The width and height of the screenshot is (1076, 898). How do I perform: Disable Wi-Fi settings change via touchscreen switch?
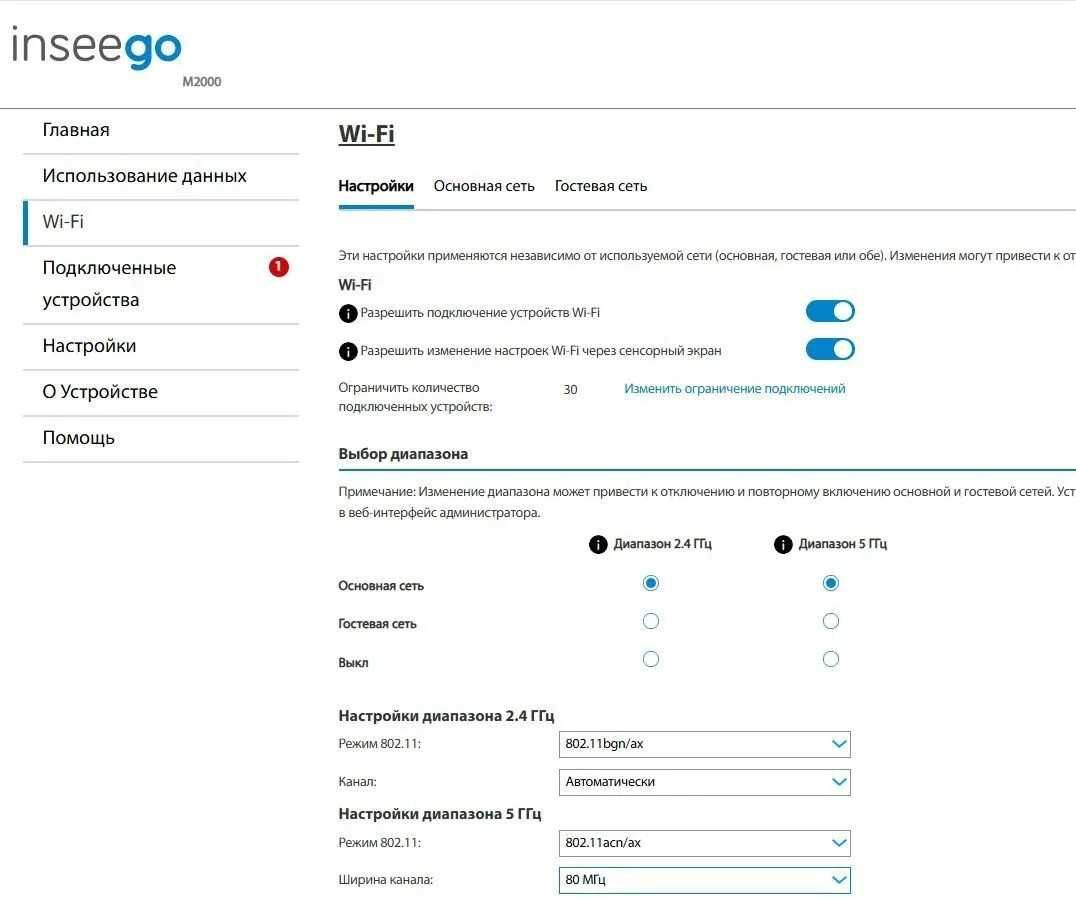830,349
